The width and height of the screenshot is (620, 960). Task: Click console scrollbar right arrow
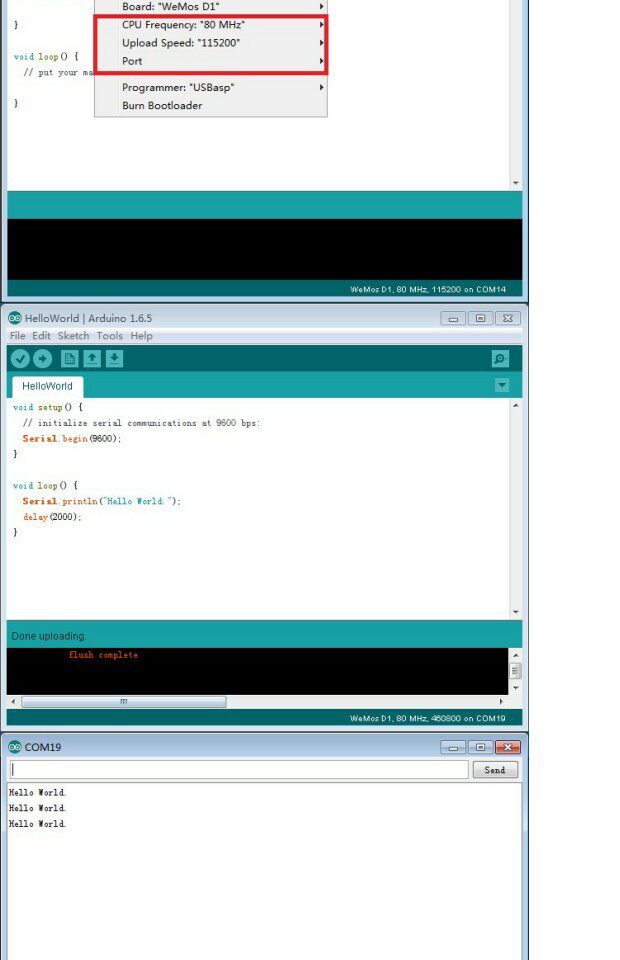point(501,702)
